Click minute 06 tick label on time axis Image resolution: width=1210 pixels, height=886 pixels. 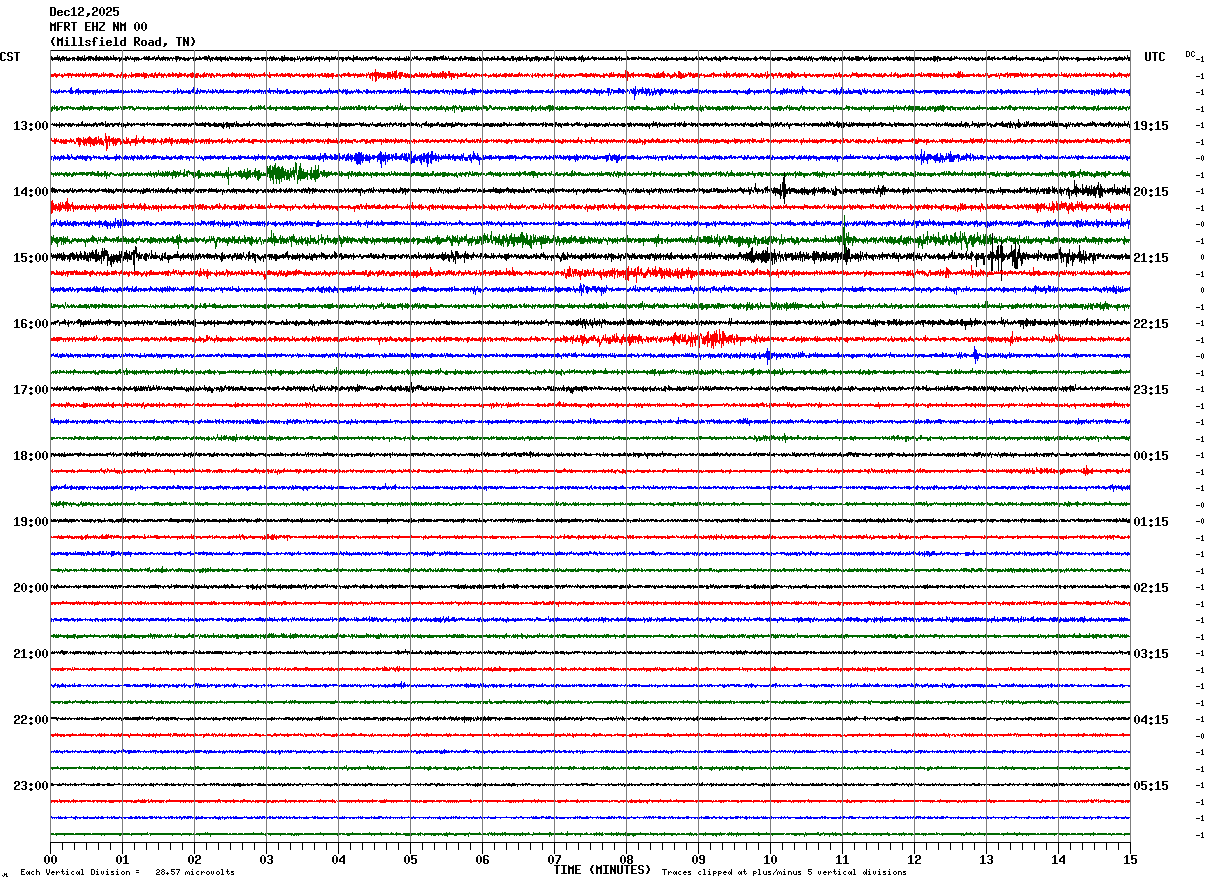482,859
